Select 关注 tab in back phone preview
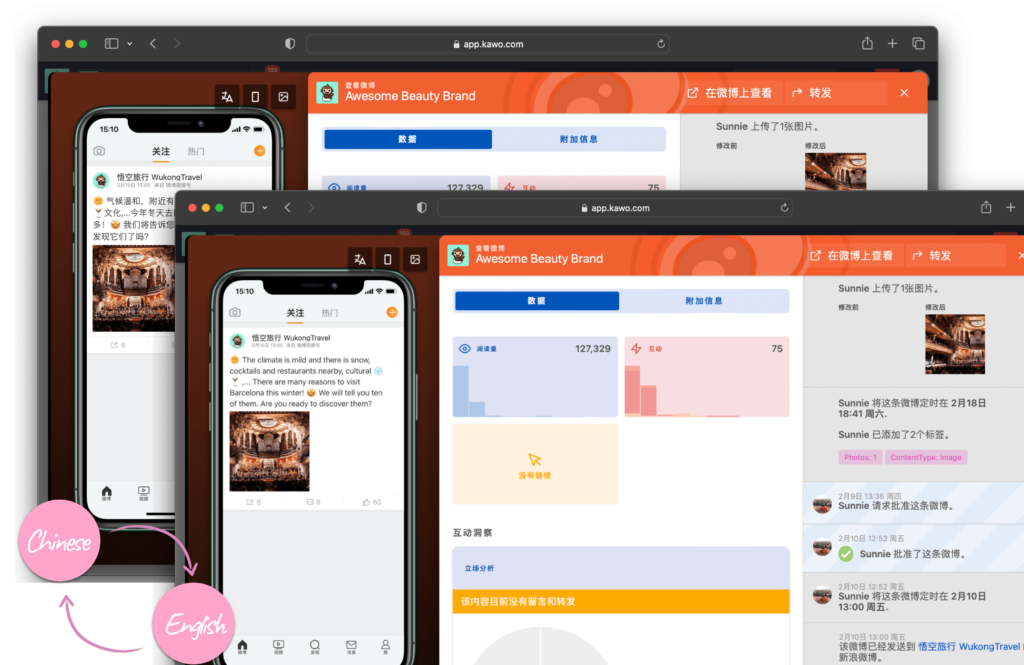 (x=161, y=151)
